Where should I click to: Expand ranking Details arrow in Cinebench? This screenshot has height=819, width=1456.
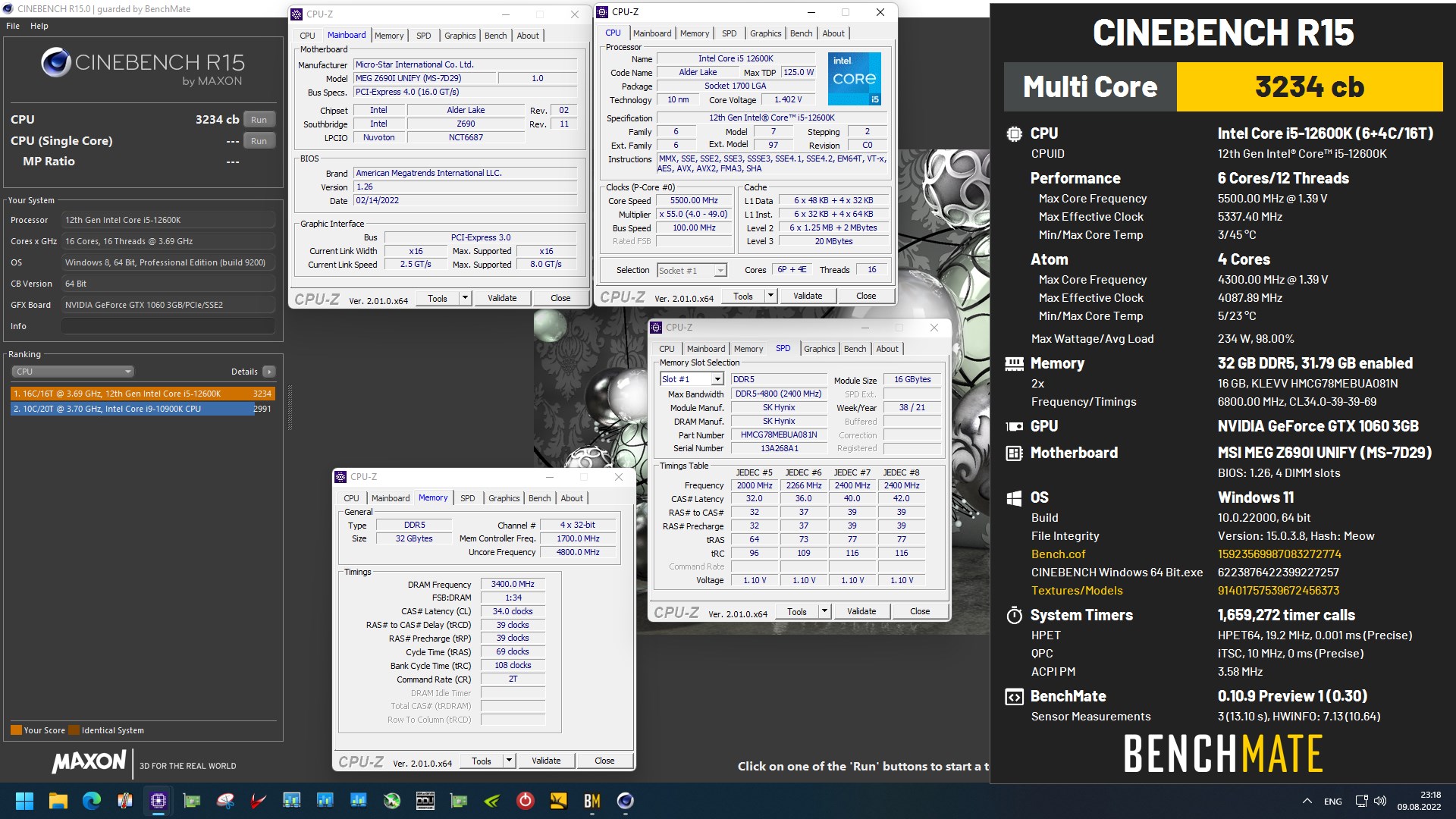point(268,372)
